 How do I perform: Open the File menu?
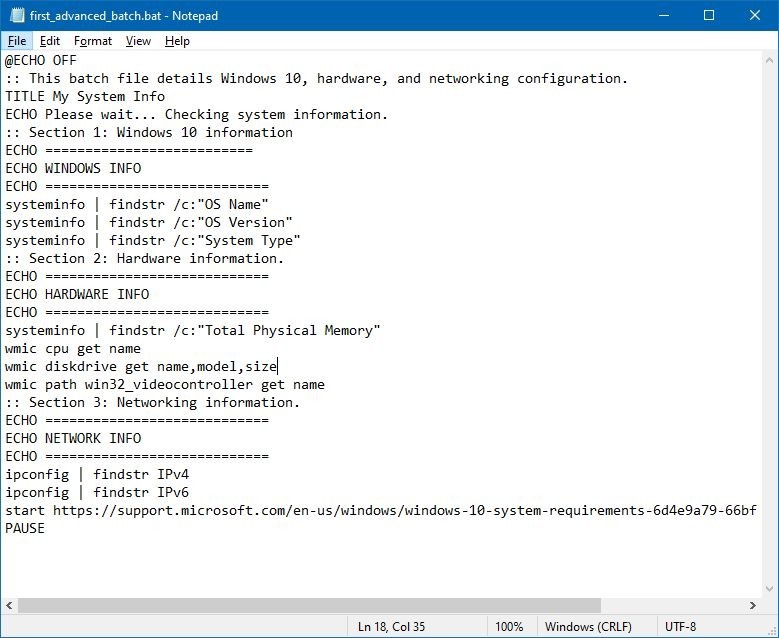(17, 41)
